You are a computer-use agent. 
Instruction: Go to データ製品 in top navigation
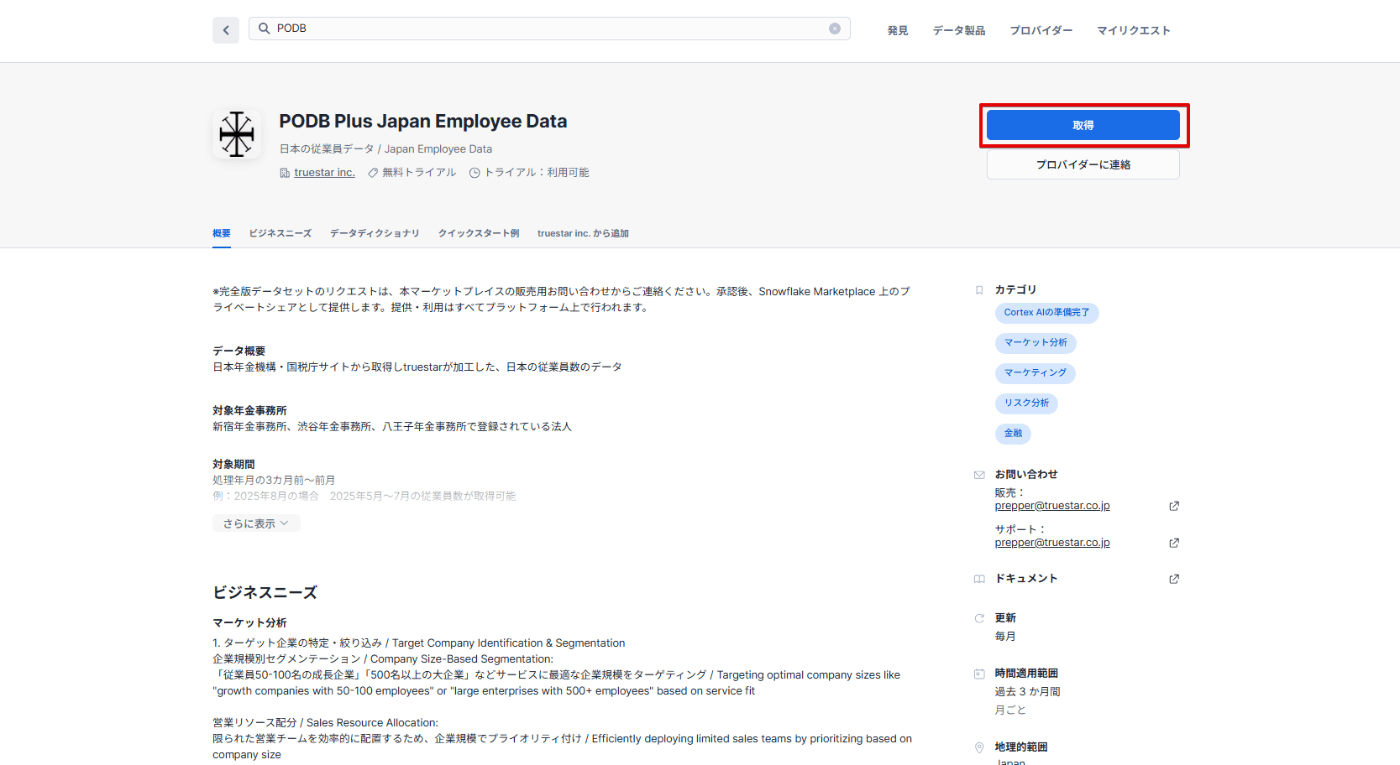tap(958, 31)
